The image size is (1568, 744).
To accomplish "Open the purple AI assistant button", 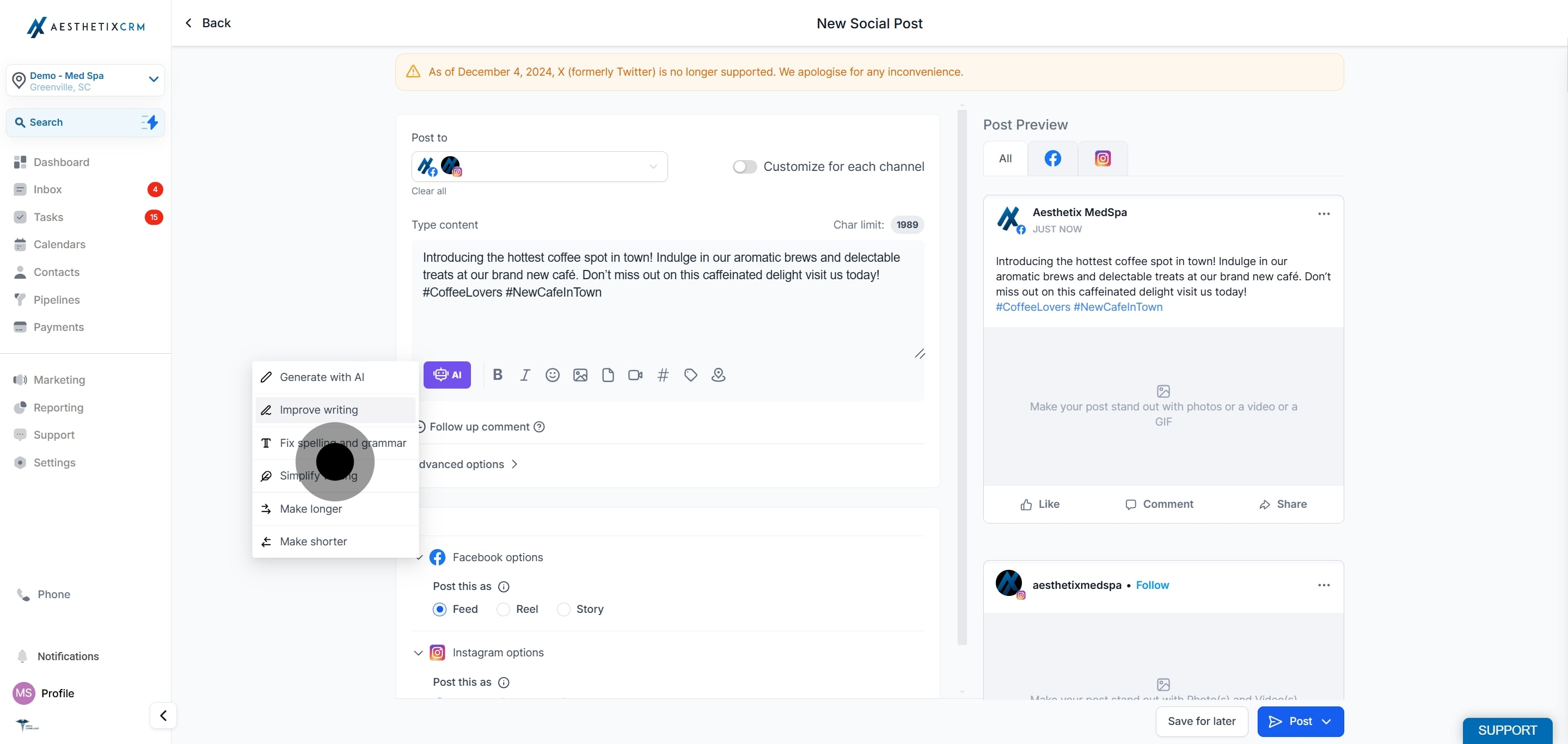I will click(x=447, y=375).
